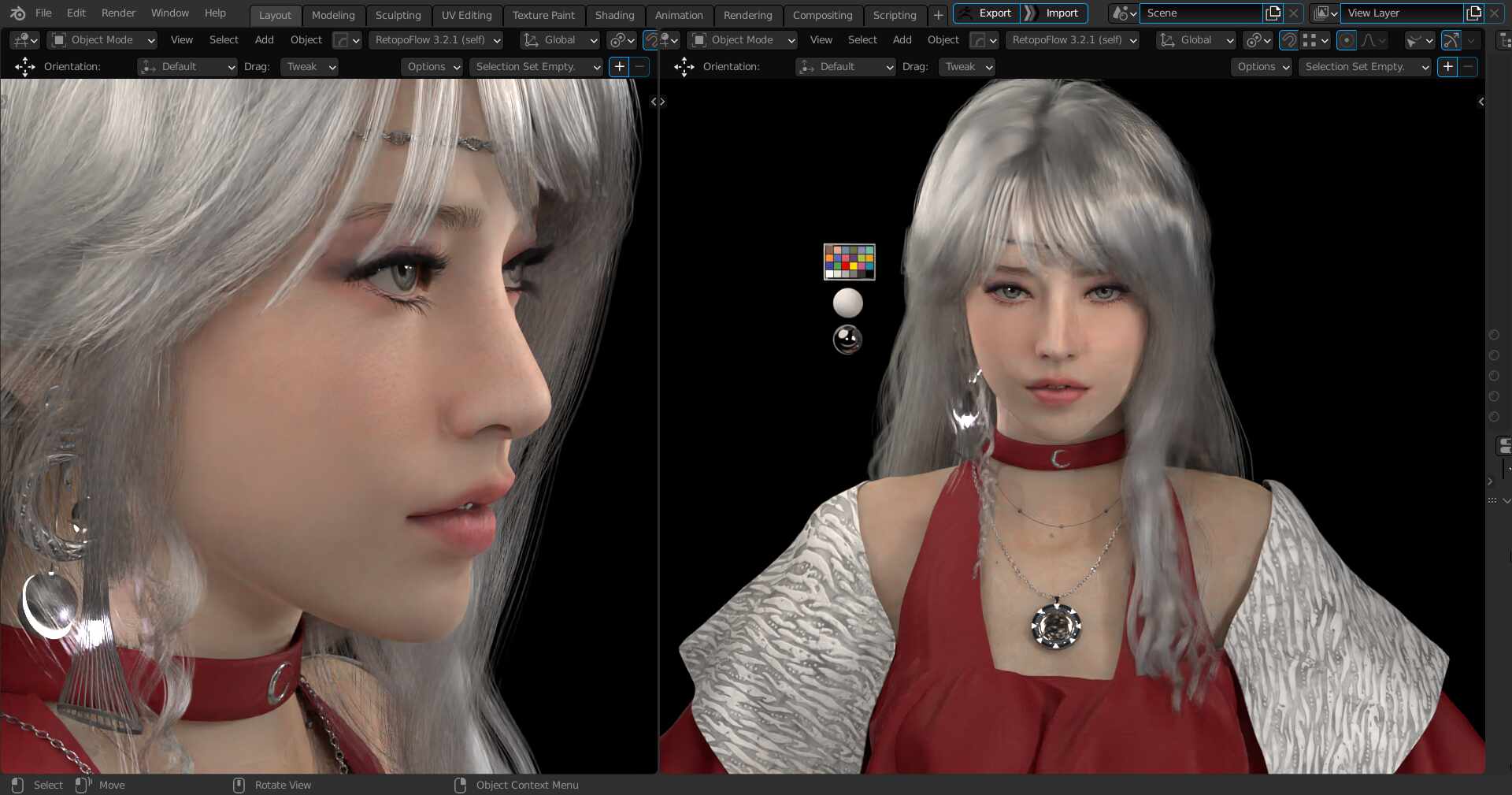The width and height of the screenshot is (1512, 795).
Task: Click the new scene duplicate icon beside Scene
Action: [x=1273, y=13]
